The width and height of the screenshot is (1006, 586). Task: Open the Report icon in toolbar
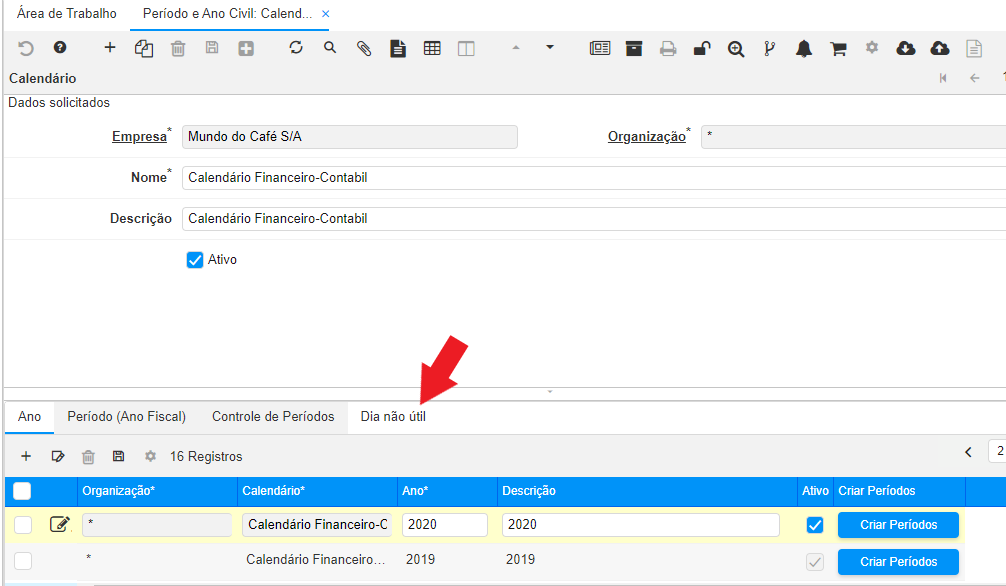600,48
